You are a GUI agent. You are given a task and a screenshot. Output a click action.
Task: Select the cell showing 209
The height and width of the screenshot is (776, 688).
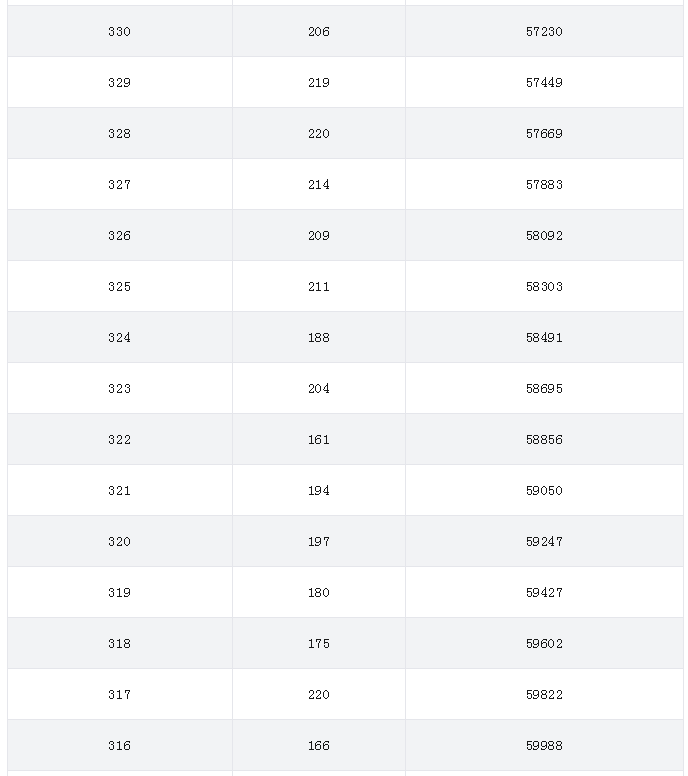(x=319, y=236)
